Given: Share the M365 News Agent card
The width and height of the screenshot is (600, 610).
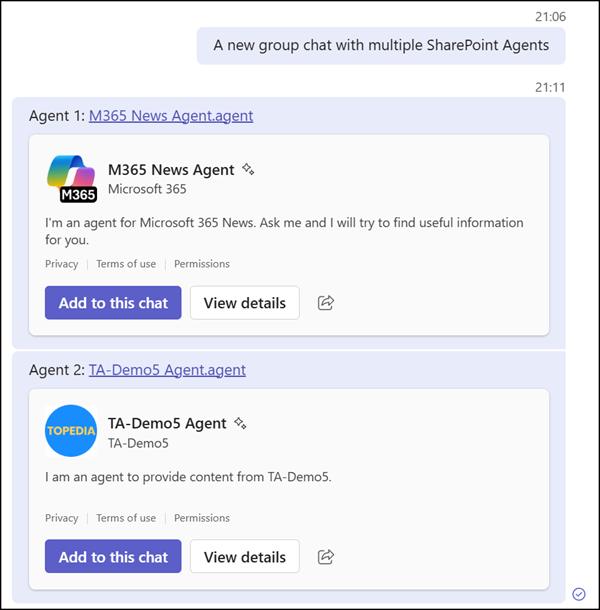Looking at the screenshot, I should (326, 303).
